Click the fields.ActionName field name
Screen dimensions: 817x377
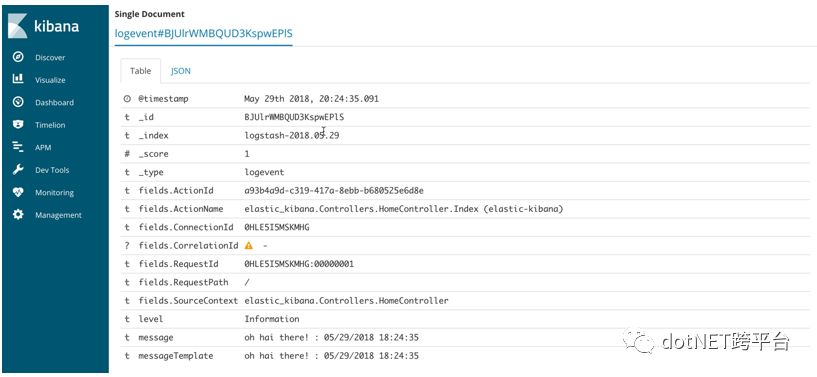click(x=181, y=209)
